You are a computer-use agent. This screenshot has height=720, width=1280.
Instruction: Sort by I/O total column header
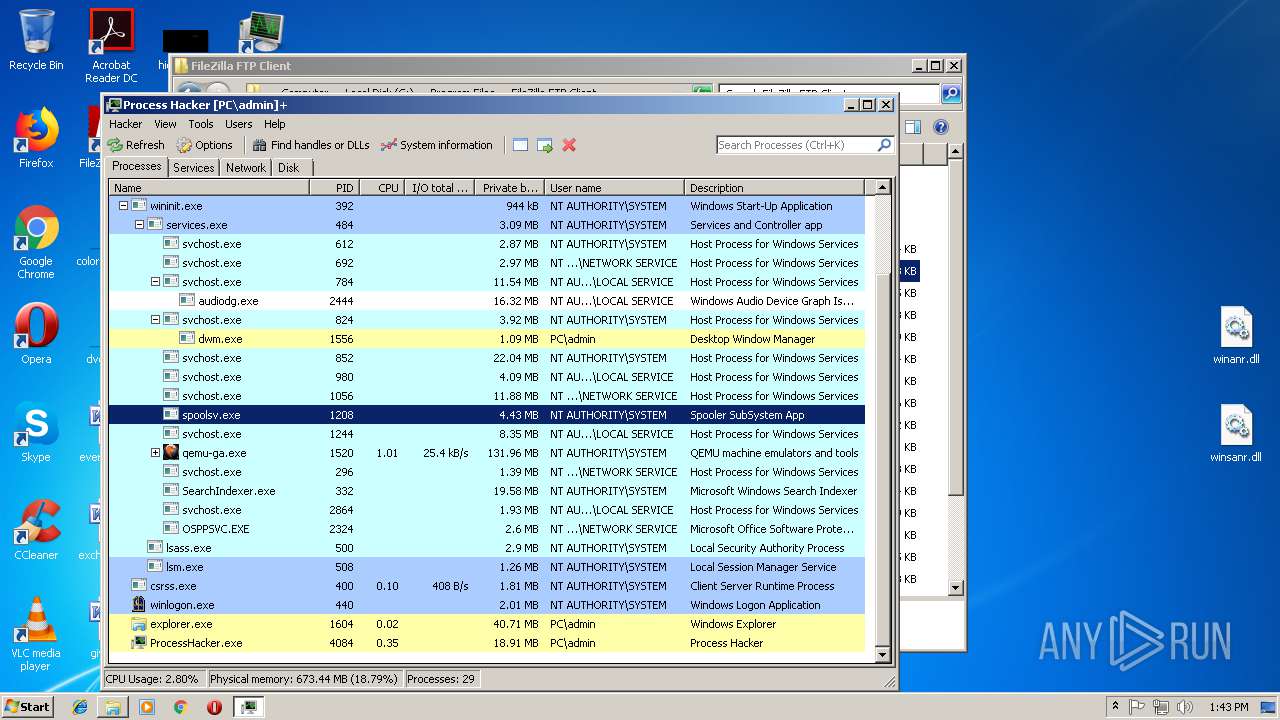point(439,187)
